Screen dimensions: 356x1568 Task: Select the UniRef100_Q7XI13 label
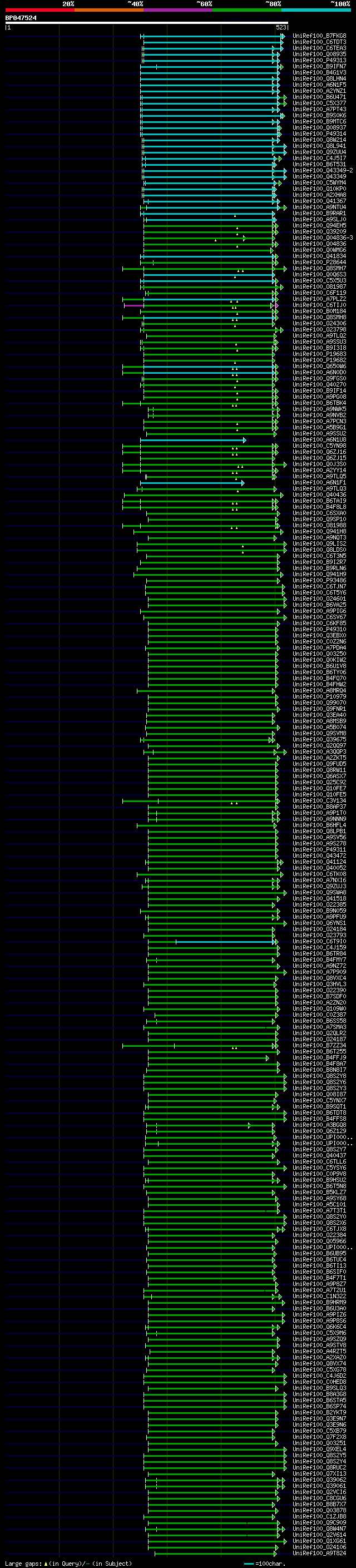pos(319,1474)
